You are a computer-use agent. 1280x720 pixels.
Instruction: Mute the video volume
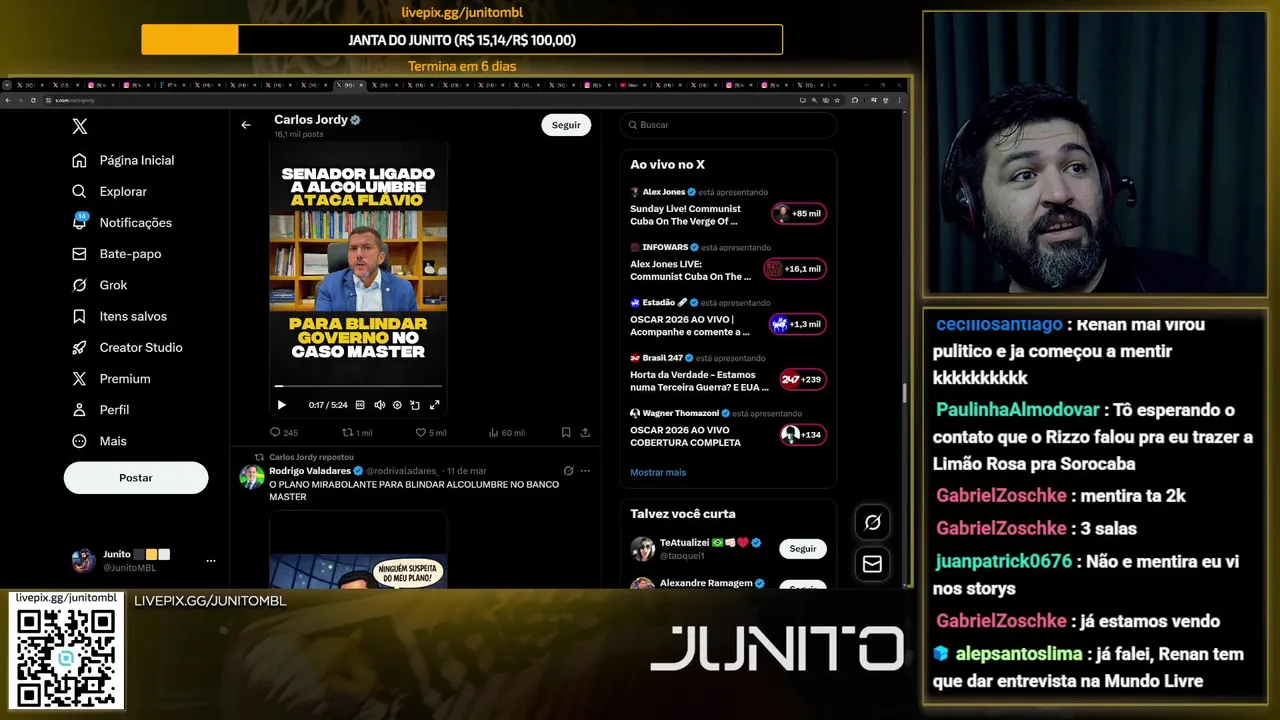[x=379, y=405]
